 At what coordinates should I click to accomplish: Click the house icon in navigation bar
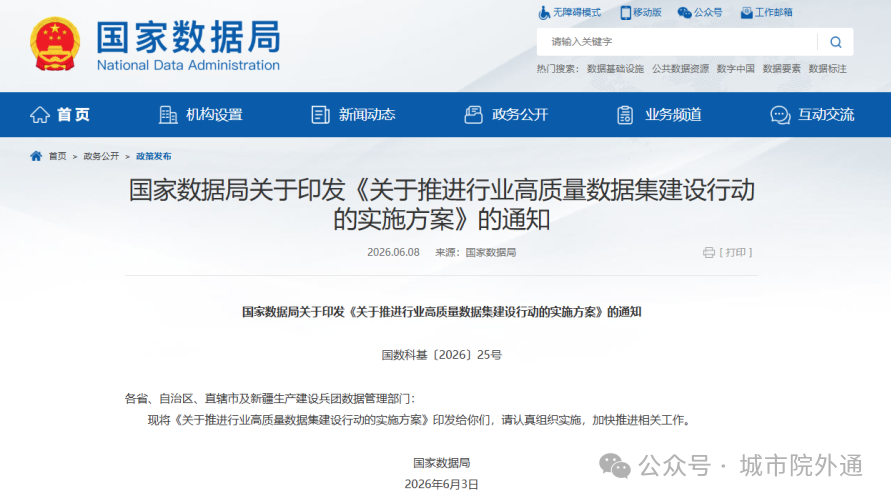[x=40, y=115]
